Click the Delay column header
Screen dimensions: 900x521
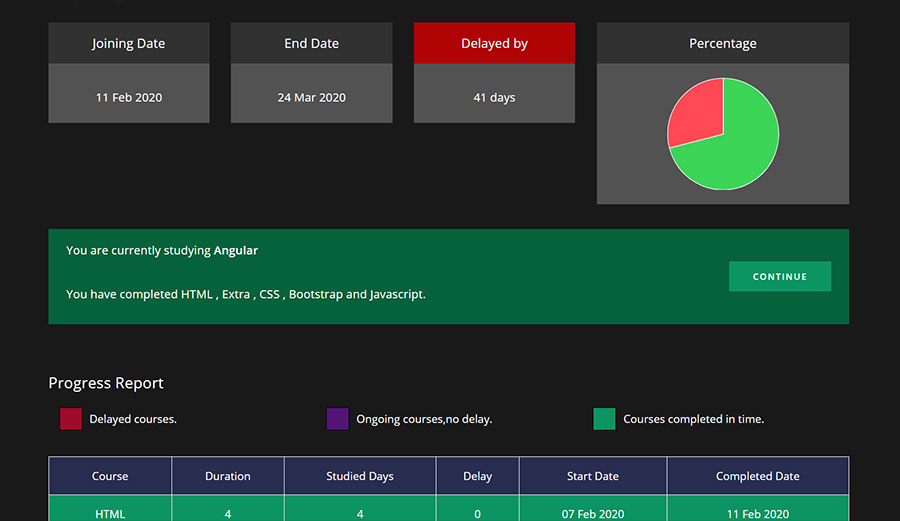pos(478,476)
